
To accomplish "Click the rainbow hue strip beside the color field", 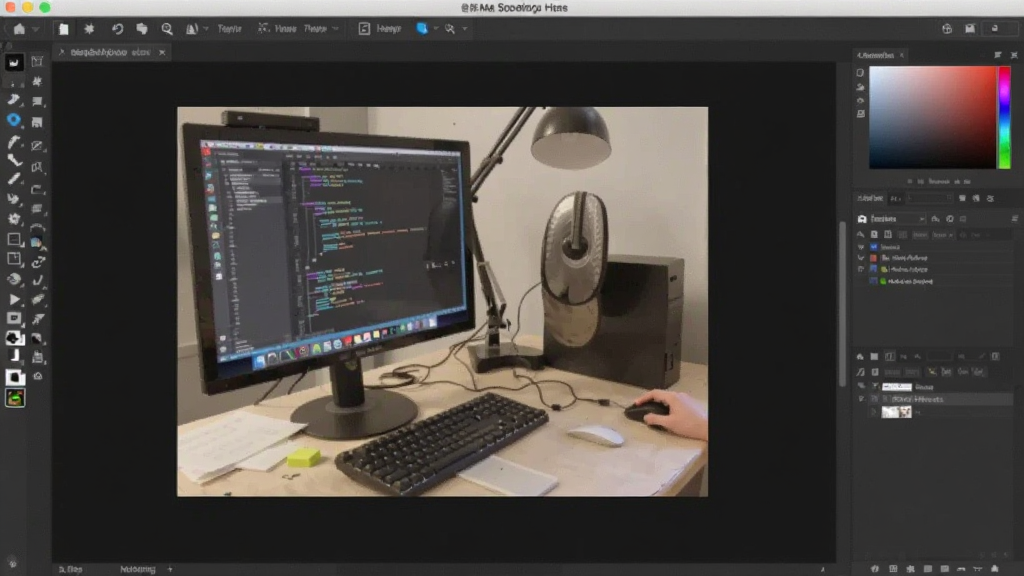I will (1004, 118).
